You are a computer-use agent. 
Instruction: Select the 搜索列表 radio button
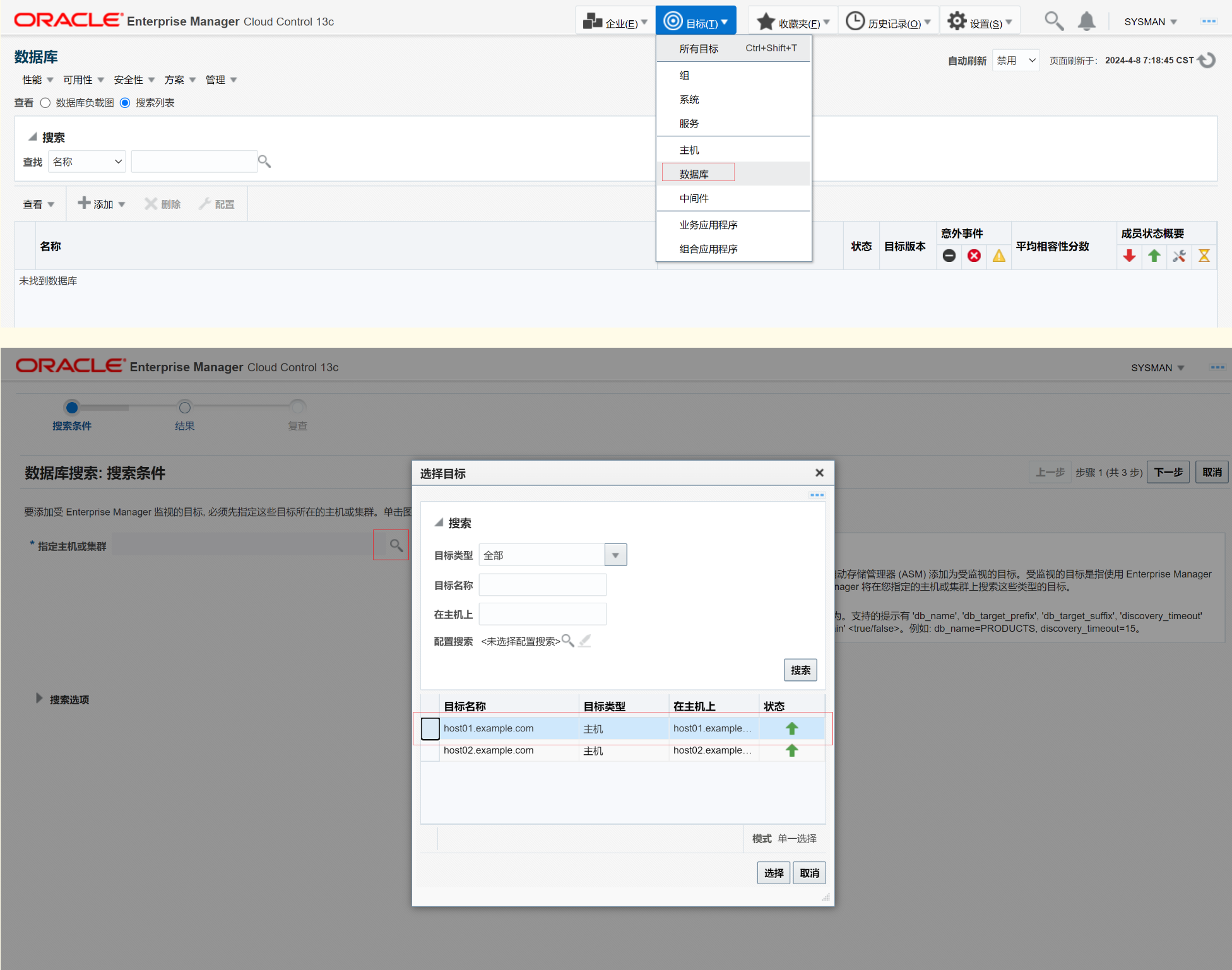[x=125, y=103]
